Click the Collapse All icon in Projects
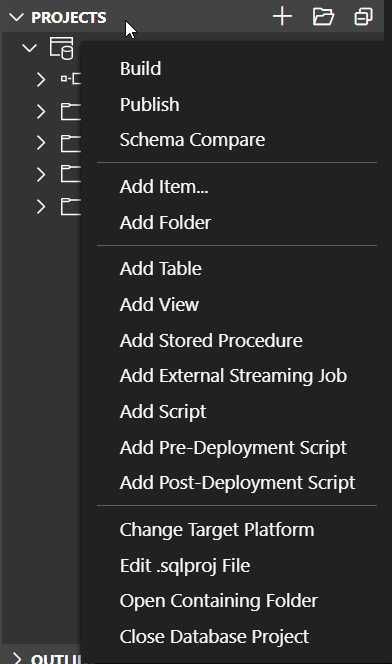The width and height of the screenshot is (392, 664). point(363,17)
